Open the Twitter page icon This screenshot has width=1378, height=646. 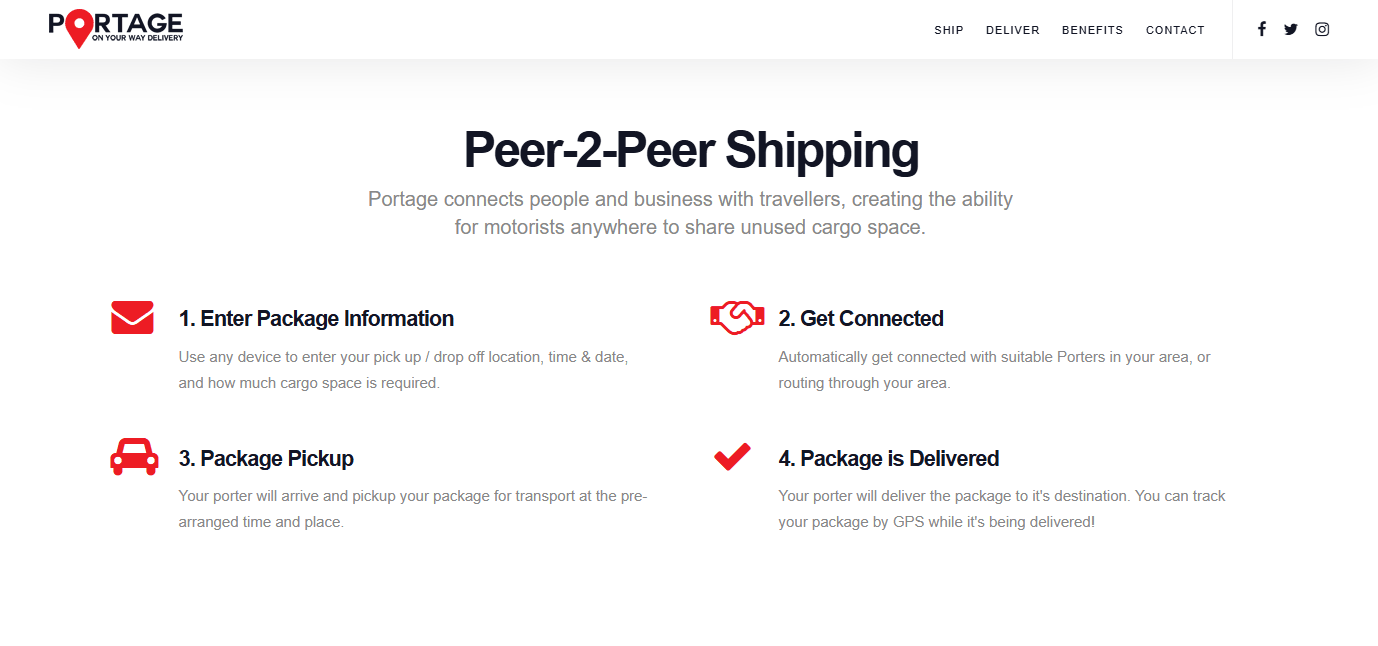click(x=1291, y=29)
